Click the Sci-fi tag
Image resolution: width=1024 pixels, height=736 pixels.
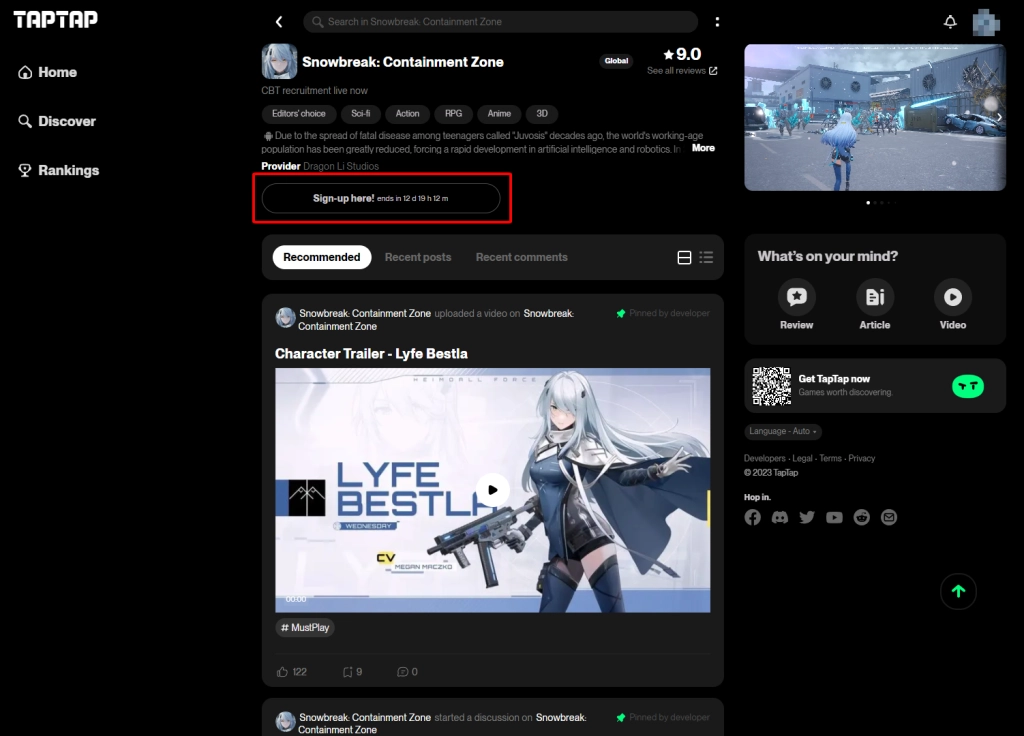tap(360, 114)
